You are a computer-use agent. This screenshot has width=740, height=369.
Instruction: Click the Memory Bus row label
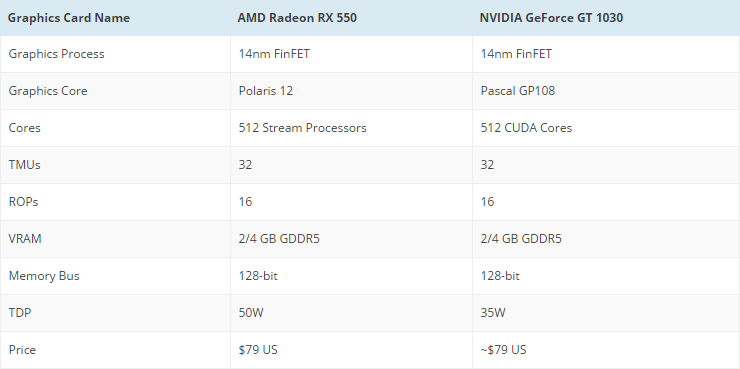(44, 276)
